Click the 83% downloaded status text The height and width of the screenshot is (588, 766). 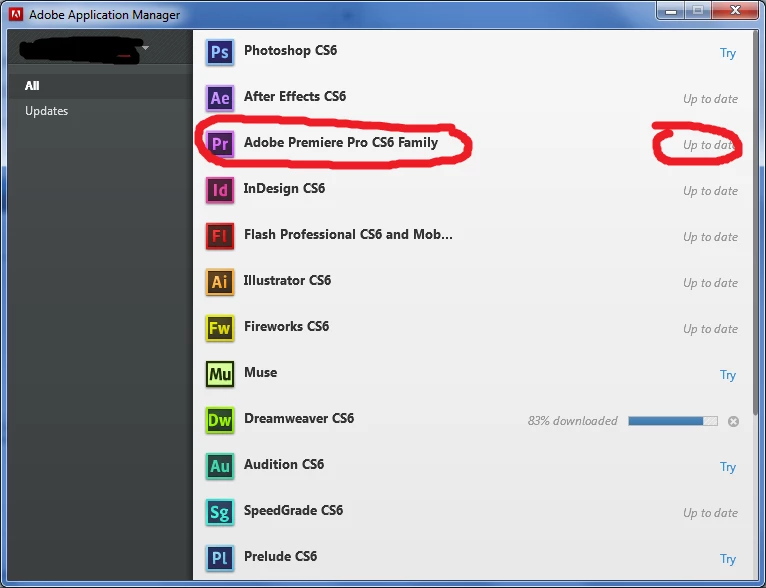pyautogui.click(x=573, y=421)
